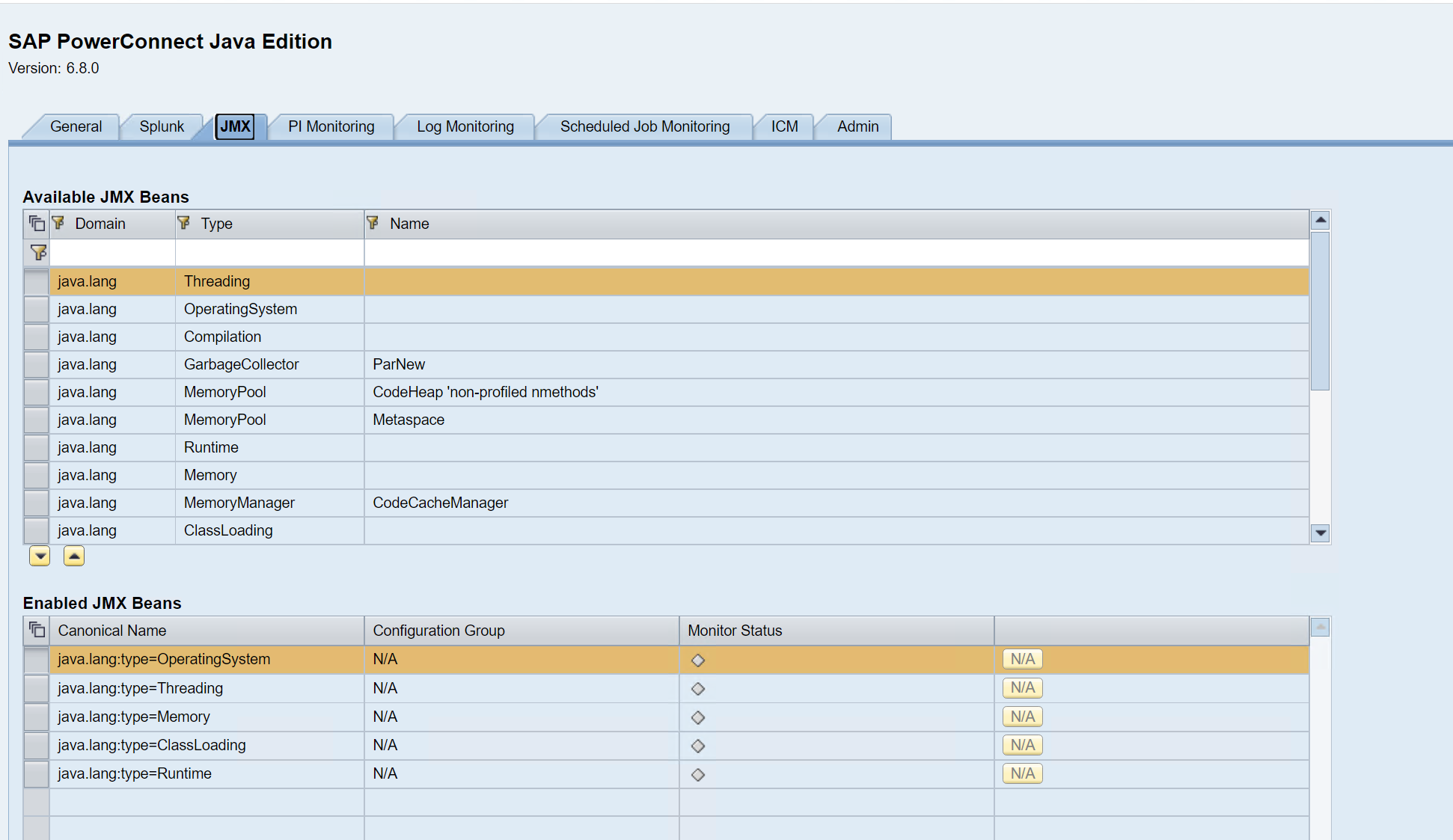Click the filter row funnel icon
Image resolution: width=1453 pixels, height=840 pixels.
[37, 253]
